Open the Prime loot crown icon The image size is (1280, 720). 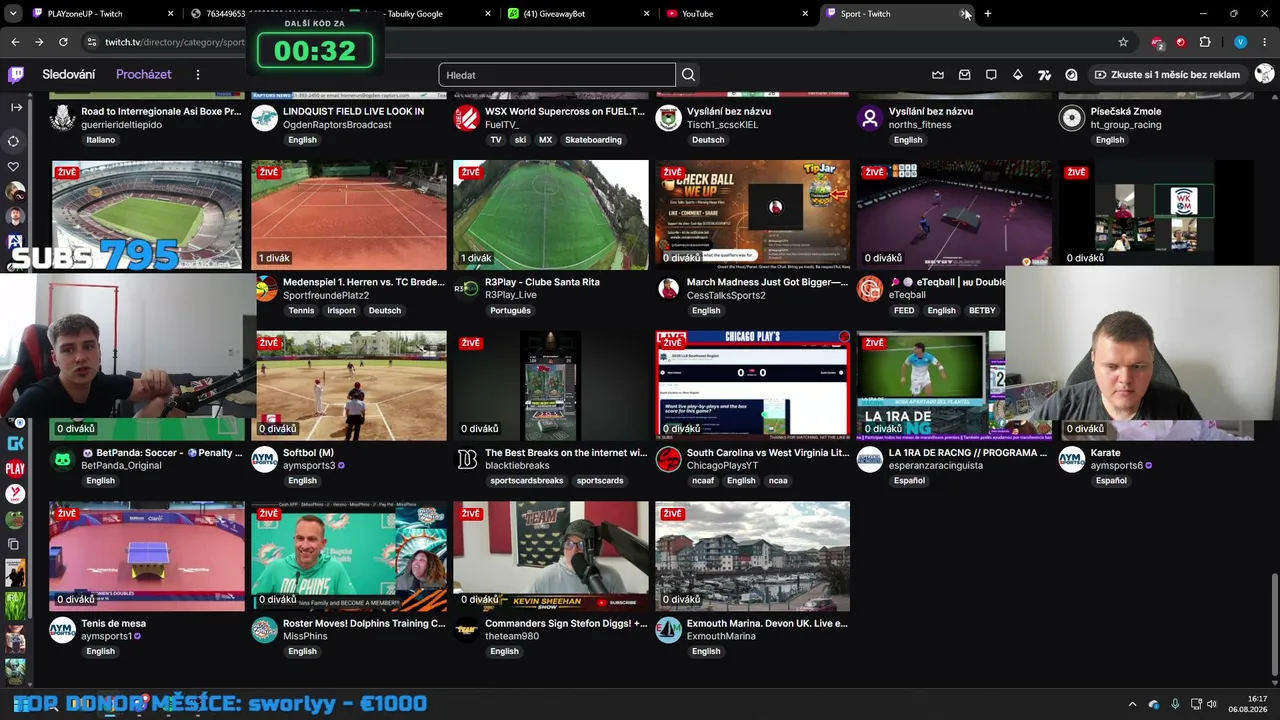click(x=938, y=75)
